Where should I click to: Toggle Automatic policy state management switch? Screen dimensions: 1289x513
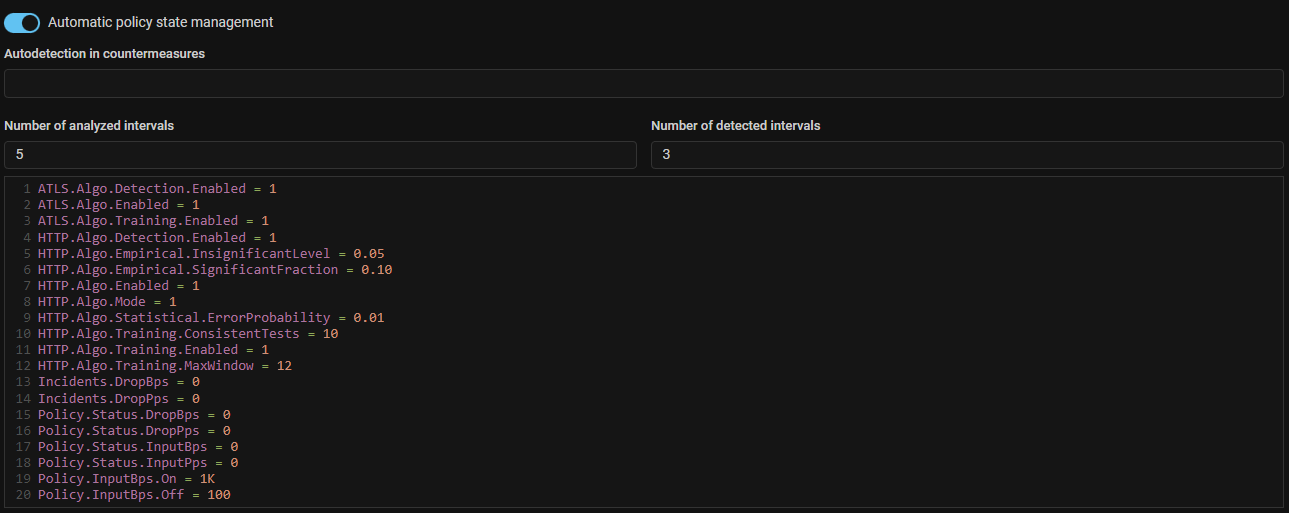click(x=22, y=22)
